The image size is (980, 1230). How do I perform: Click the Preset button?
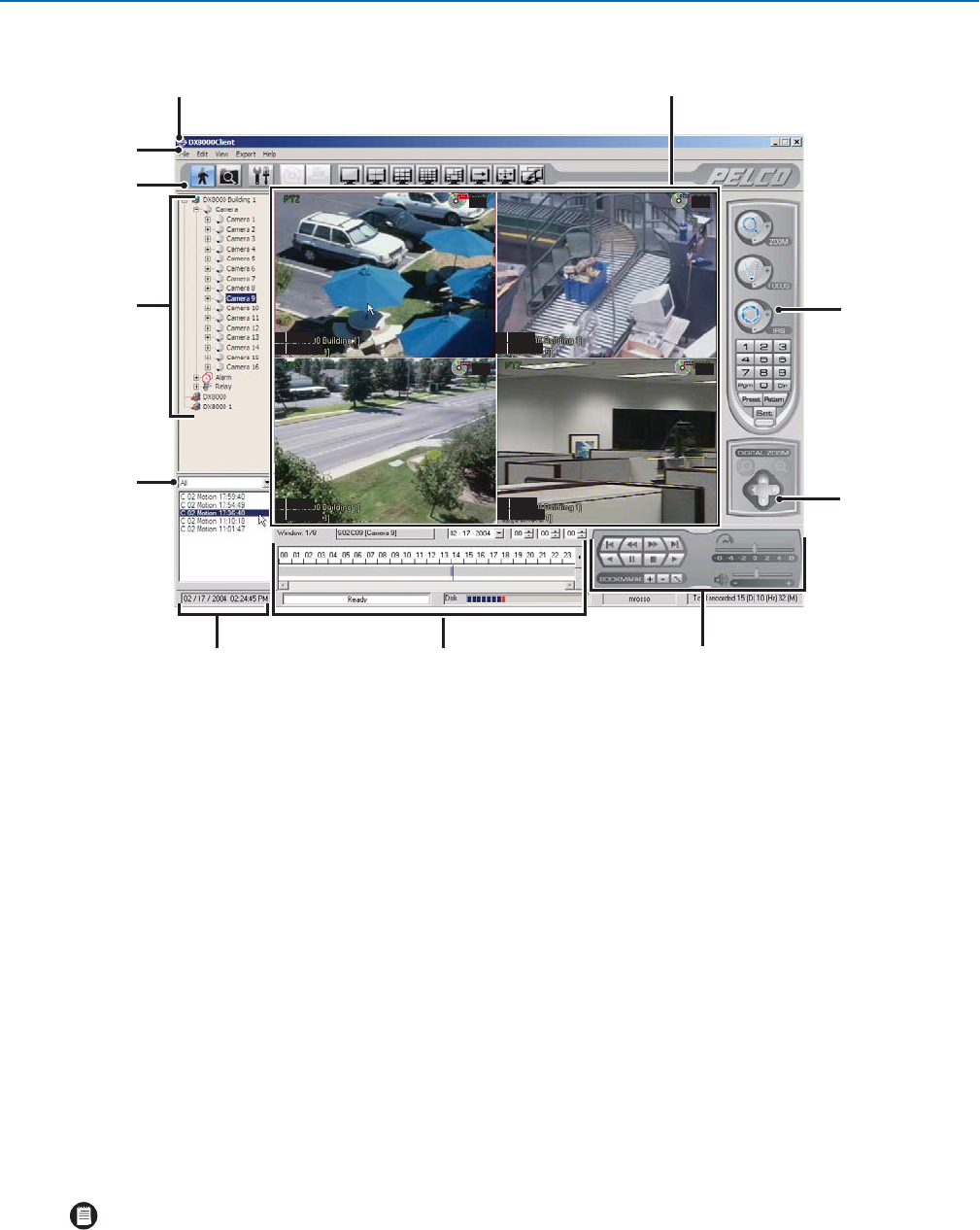point(751,399)
